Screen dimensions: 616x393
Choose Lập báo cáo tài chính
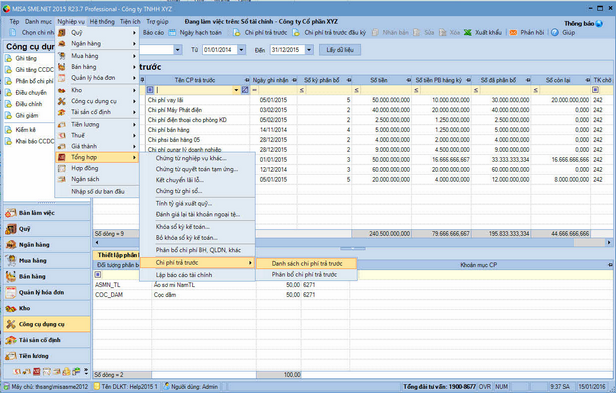(x=197, y=275)
